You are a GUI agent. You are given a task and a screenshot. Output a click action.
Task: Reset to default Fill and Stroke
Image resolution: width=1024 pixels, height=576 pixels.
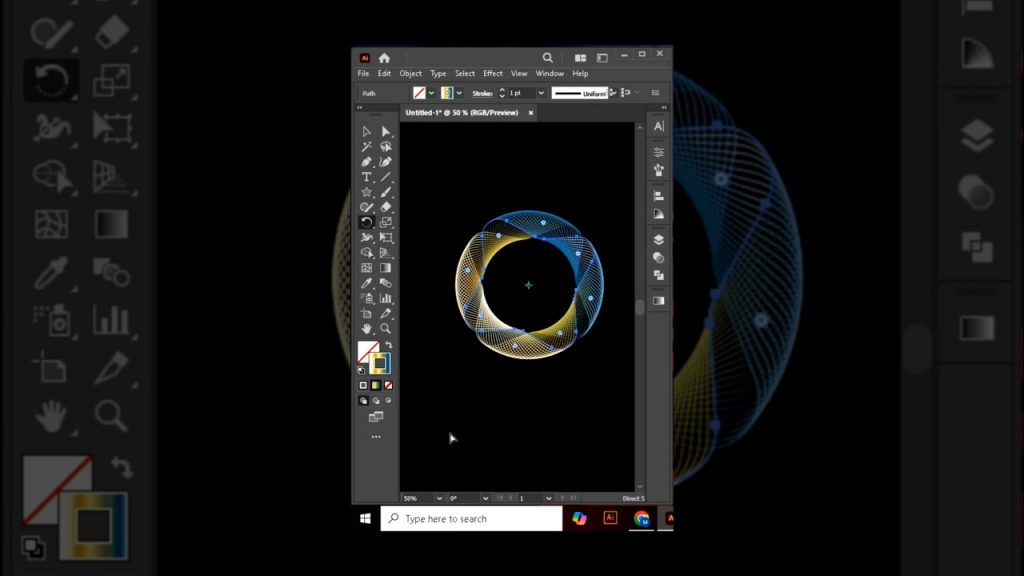[x=361, y=370]
